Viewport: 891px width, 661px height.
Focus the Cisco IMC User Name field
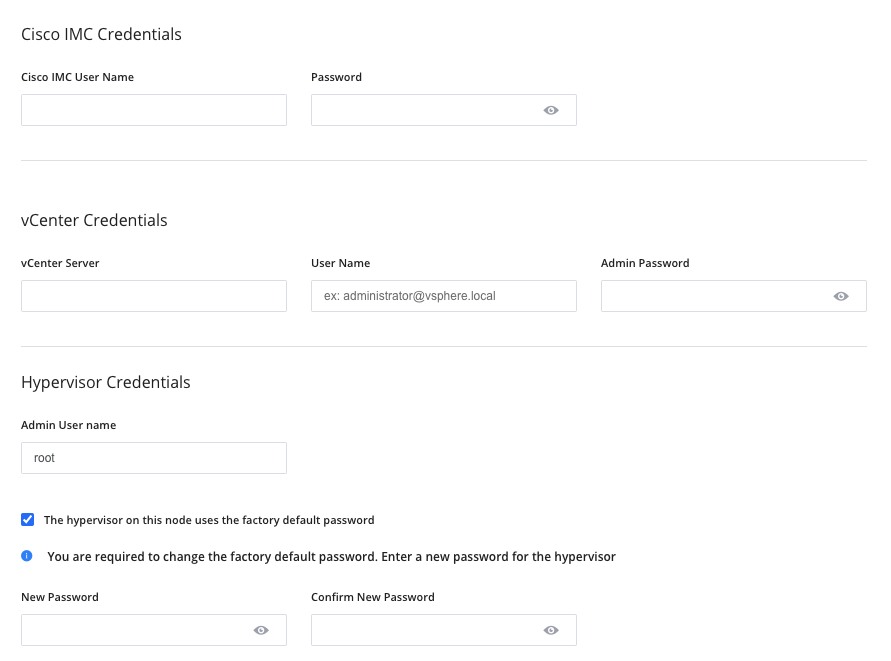(x=154, y=110)
